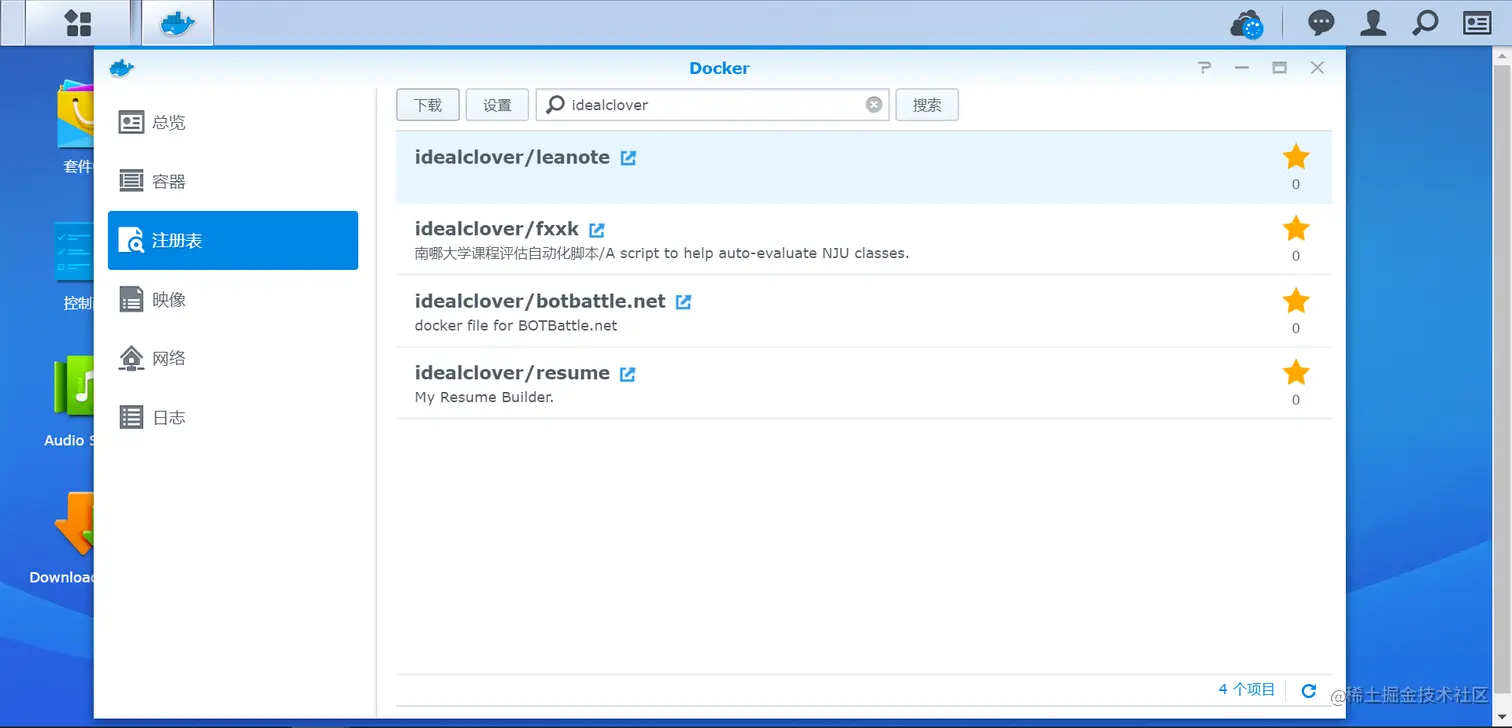Click "docker file for BOTBattle.net" description
This screenshot has width=1512, height=728.
516,325
